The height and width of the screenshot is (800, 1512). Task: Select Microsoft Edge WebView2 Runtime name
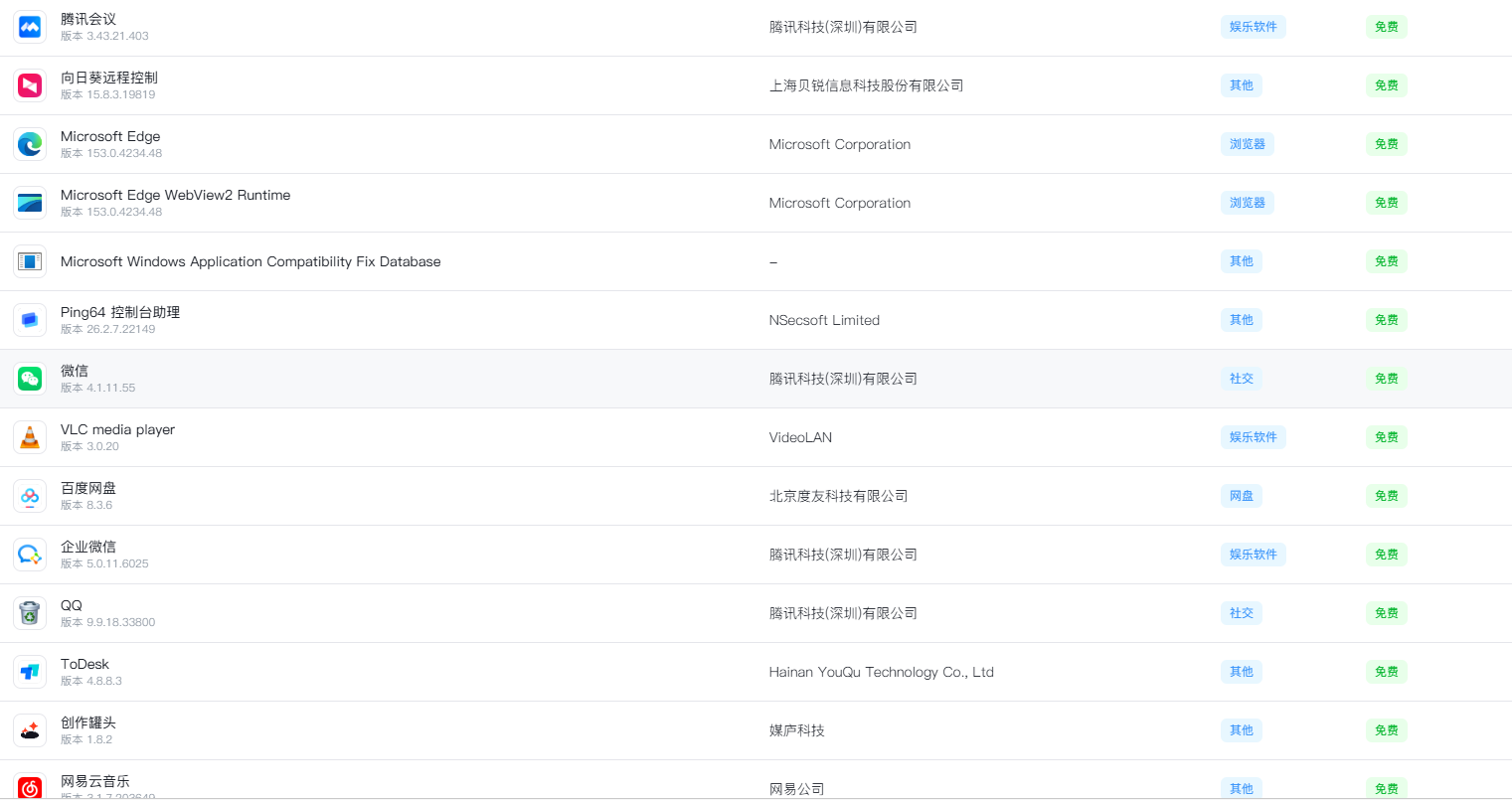pos(176,195)
